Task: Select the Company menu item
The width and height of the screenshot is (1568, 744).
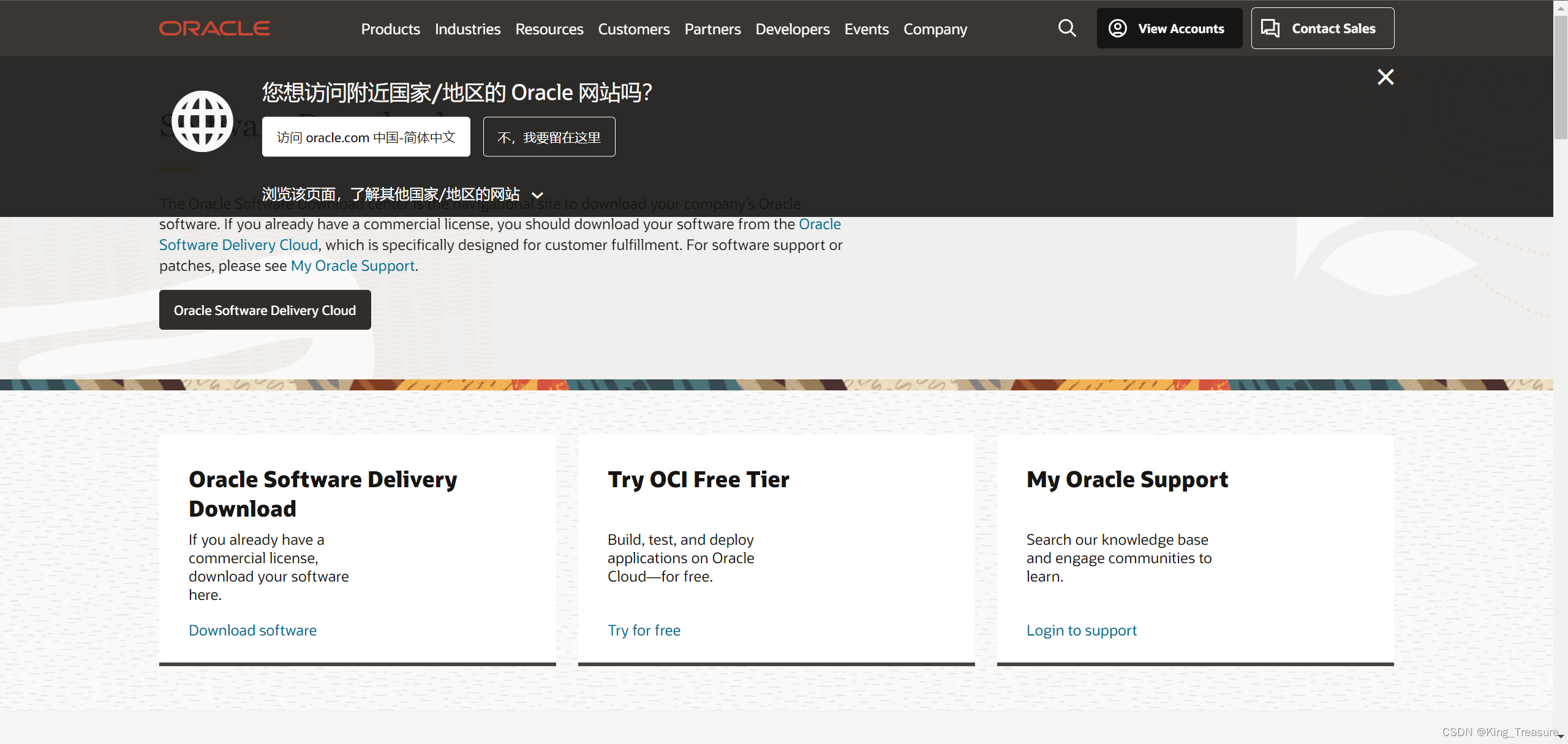Action: click(935, 28)
